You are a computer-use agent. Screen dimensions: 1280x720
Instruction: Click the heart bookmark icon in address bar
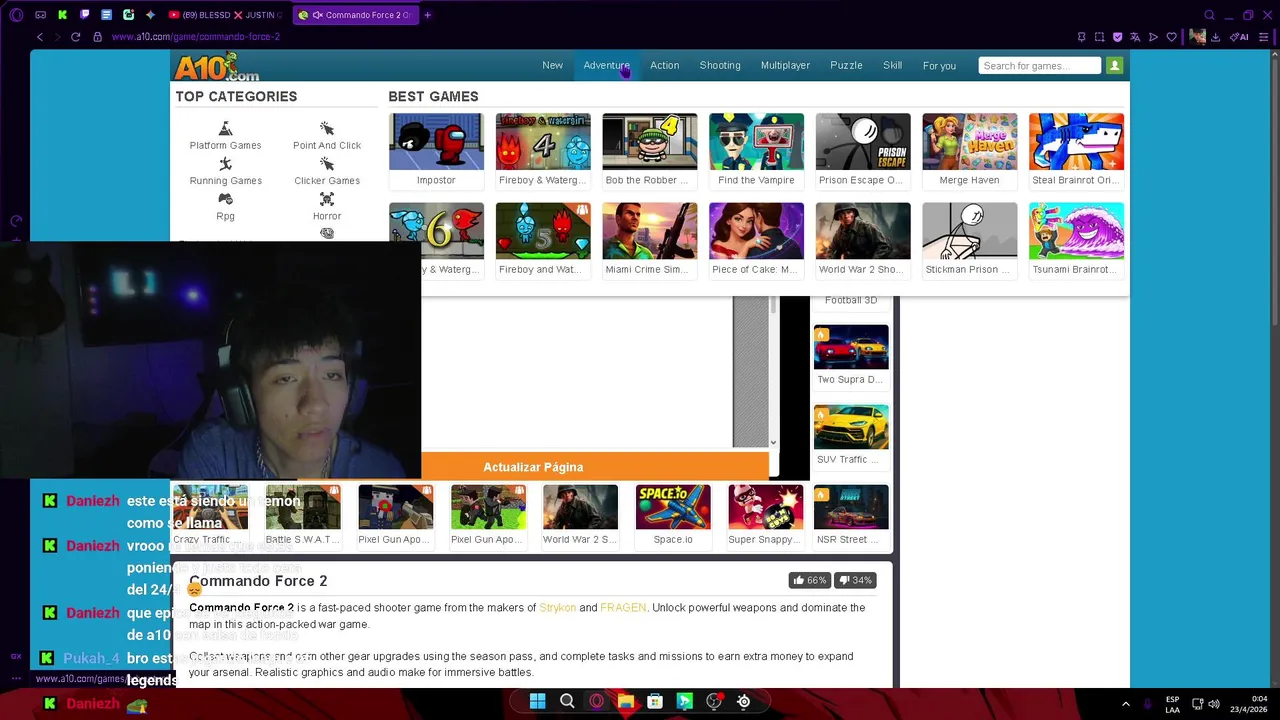click(x=1171, y=37)
